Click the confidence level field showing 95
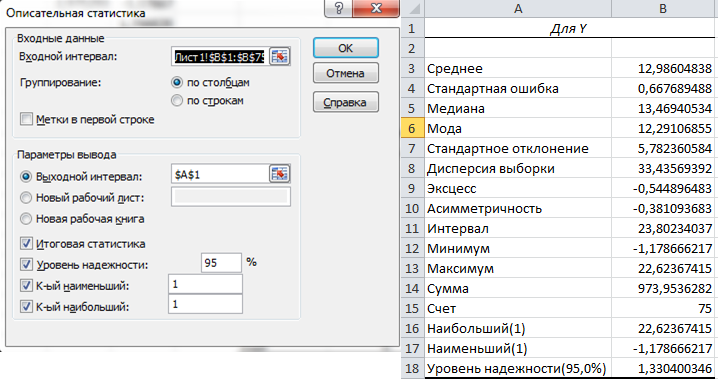 (x=221, y=263)
